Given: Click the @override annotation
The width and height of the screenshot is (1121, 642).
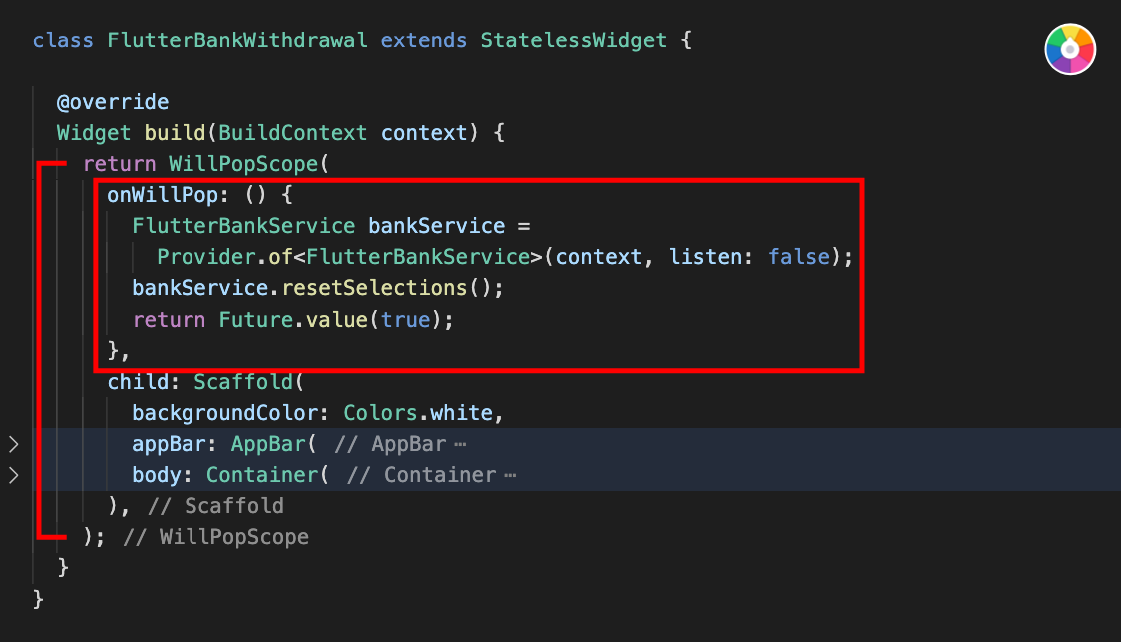Looking at the screenshot, I should click(x=113, y=102).
